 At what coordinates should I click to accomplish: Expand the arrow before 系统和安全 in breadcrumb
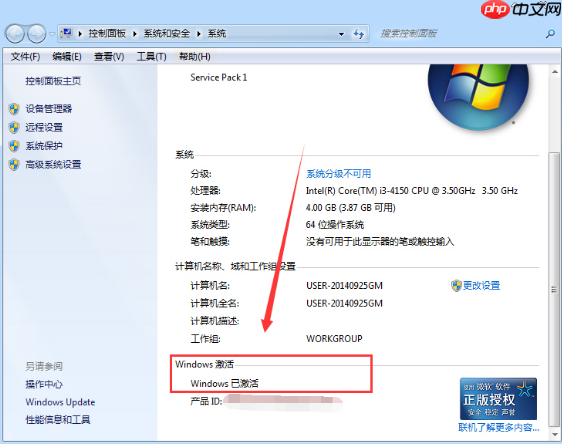(x=135, y=34)
